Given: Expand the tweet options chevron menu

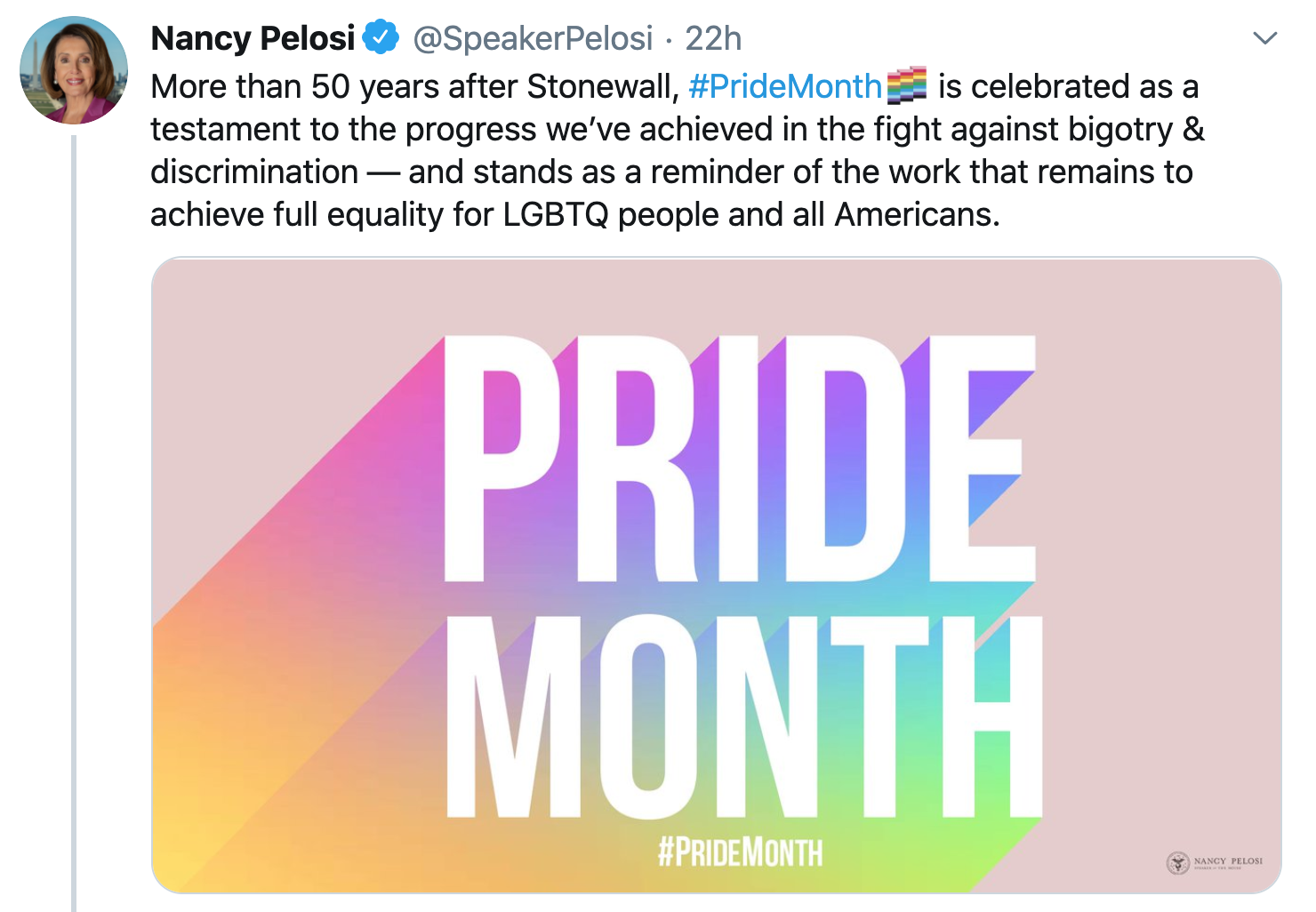Looking at the screenshot, I should [1264, 38].
